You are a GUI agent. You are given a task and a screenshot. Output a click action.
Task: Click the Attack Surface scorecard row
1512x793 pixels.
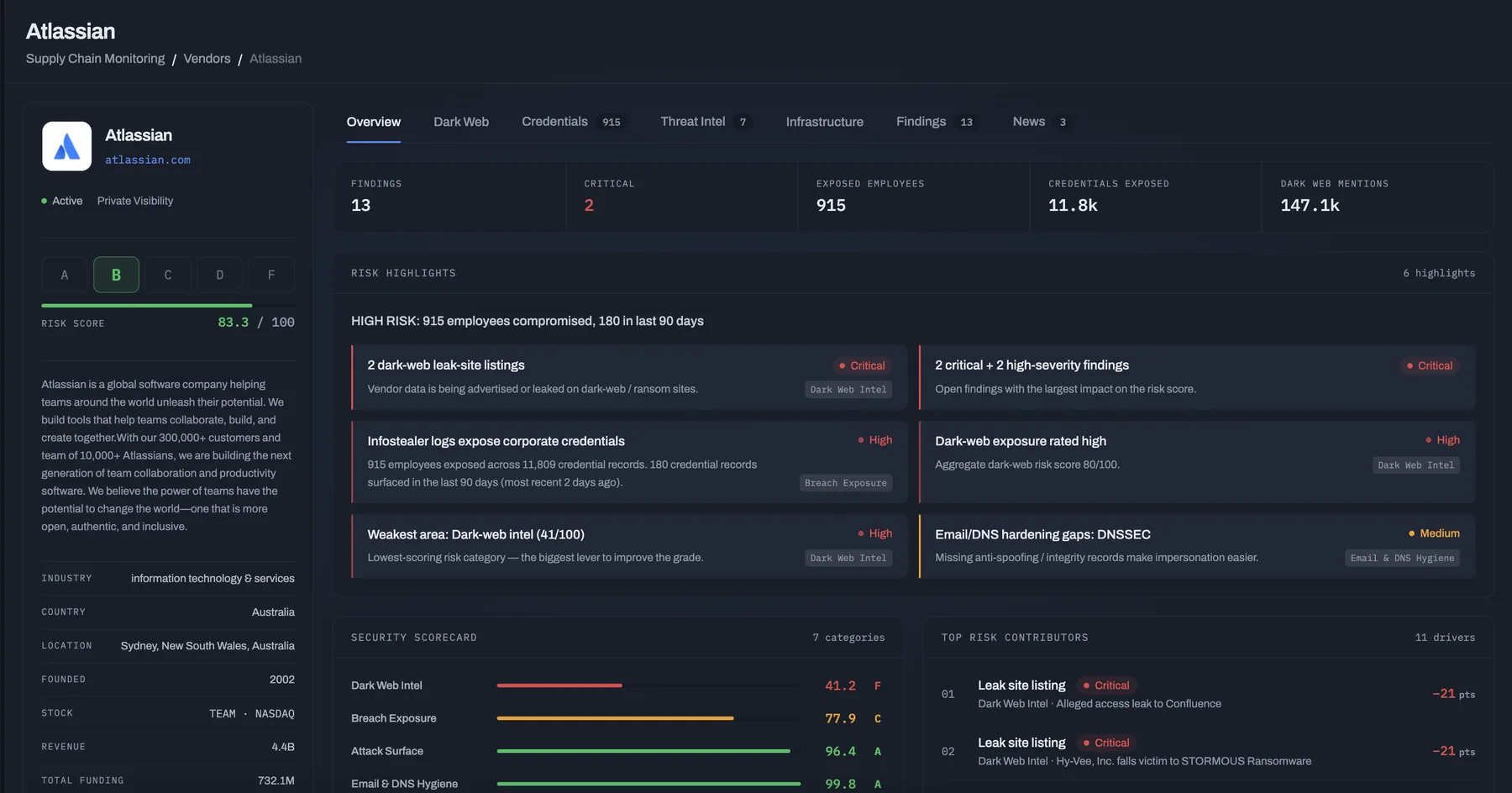coord(617,751)
